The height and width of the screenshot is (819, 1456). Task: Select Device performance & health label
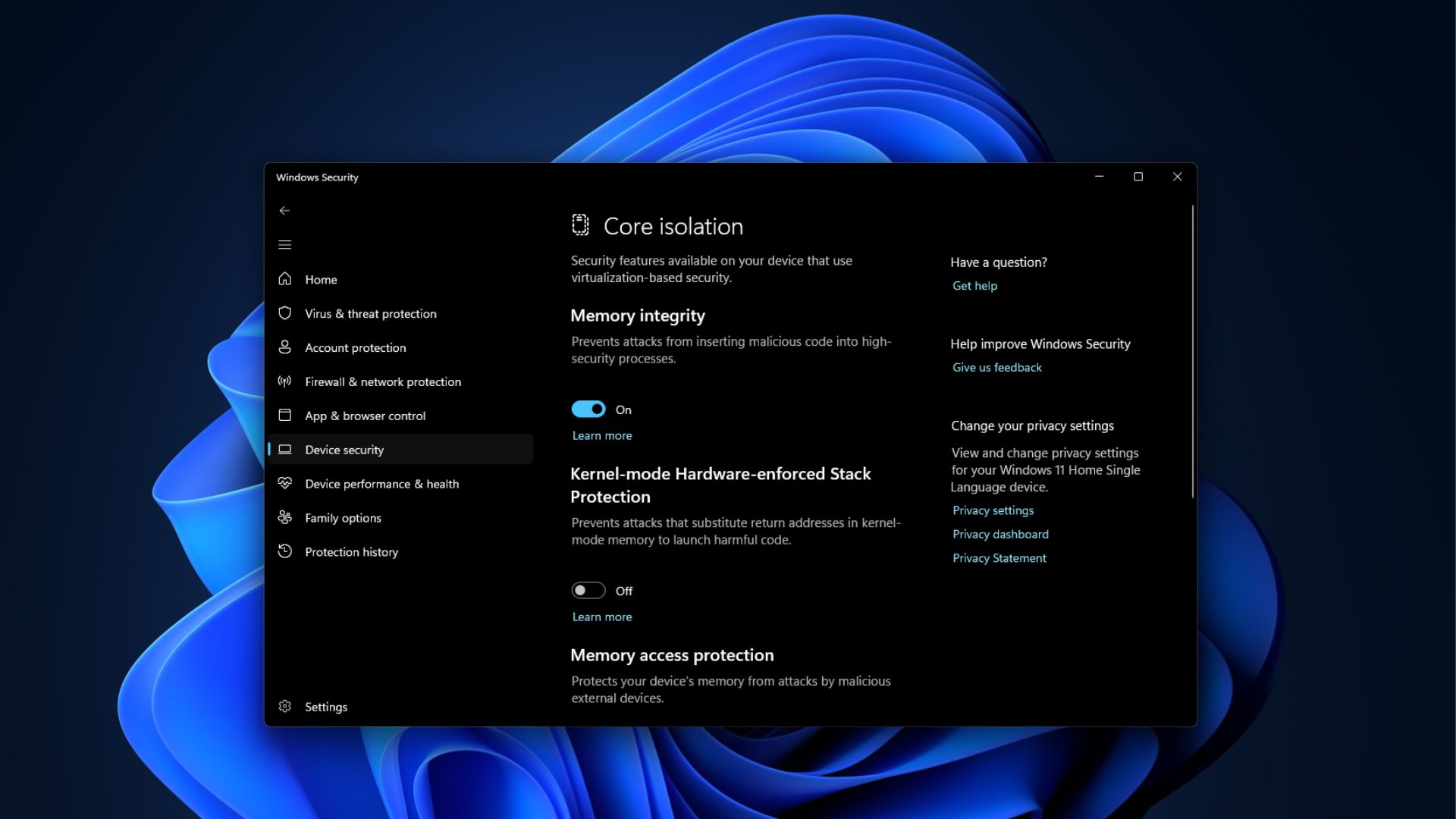[x=382, y=484]
